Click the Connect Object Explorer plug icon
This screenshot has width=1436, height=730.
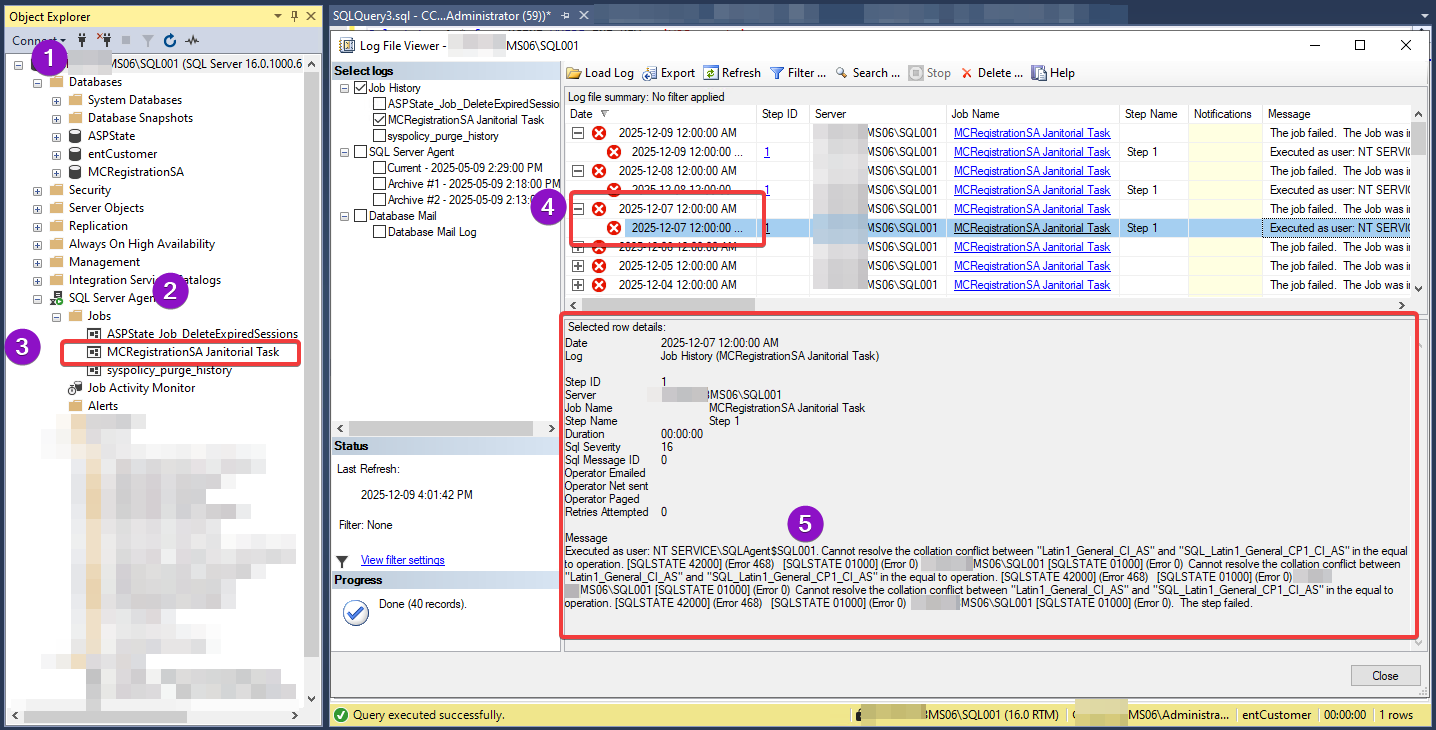pyautogui.click(x=81, y=40)
